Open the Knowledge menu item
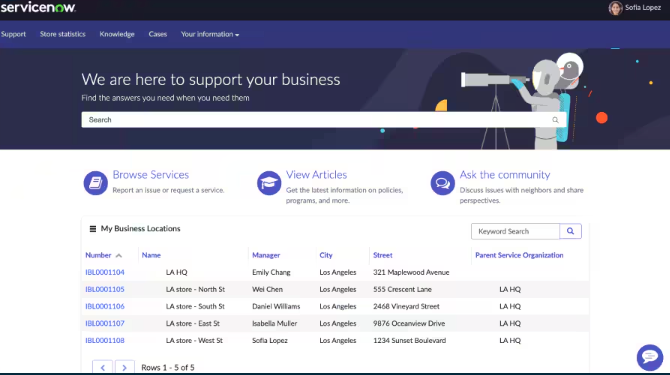Image resolution: width=670 pixels, height=375 pixels. (x=117, y=34)
